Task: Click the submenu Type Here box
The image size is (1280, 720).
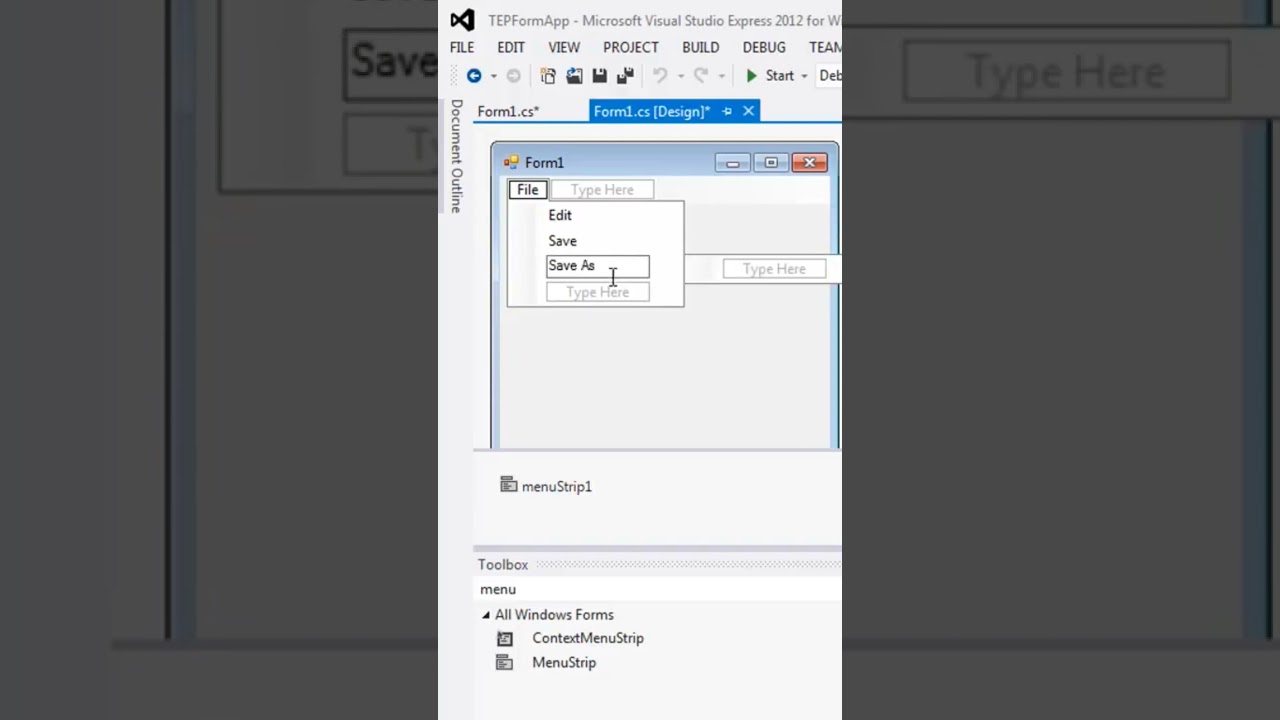Action: pos(774,269)
